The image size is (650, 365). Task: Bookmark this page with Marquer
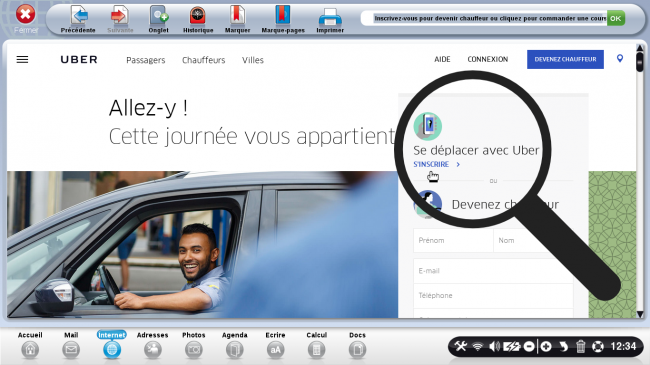(238, 16)
